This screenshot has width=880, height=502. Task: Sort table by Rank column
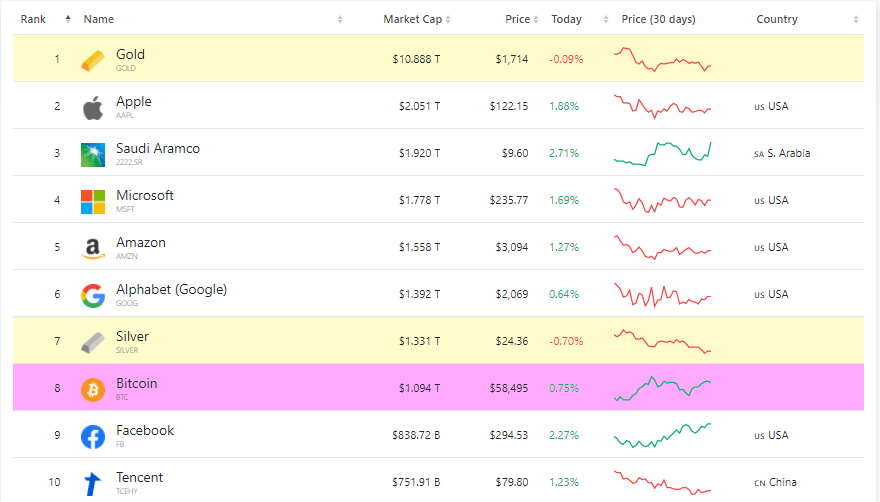coord(34,19)
